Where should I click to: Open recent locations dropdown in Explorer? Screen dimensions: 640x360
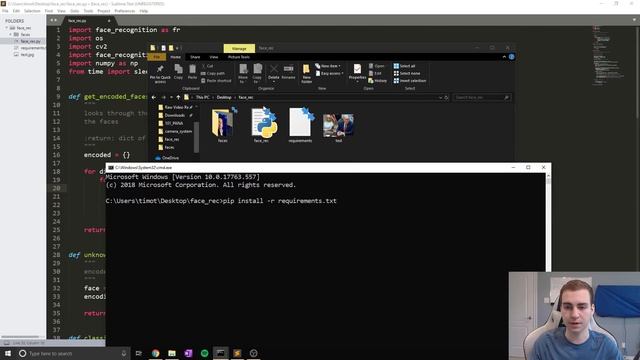coord(171,98)
